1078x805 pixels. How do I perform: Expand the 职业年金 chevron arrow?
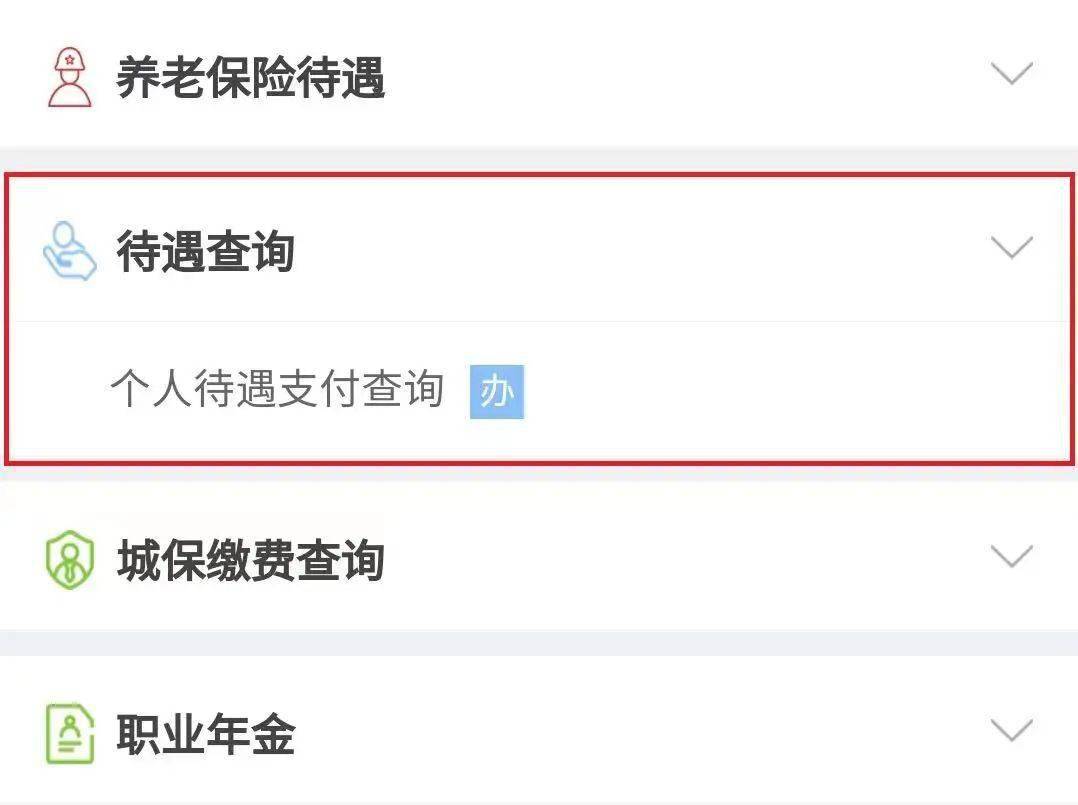[x=1011, y=730]
